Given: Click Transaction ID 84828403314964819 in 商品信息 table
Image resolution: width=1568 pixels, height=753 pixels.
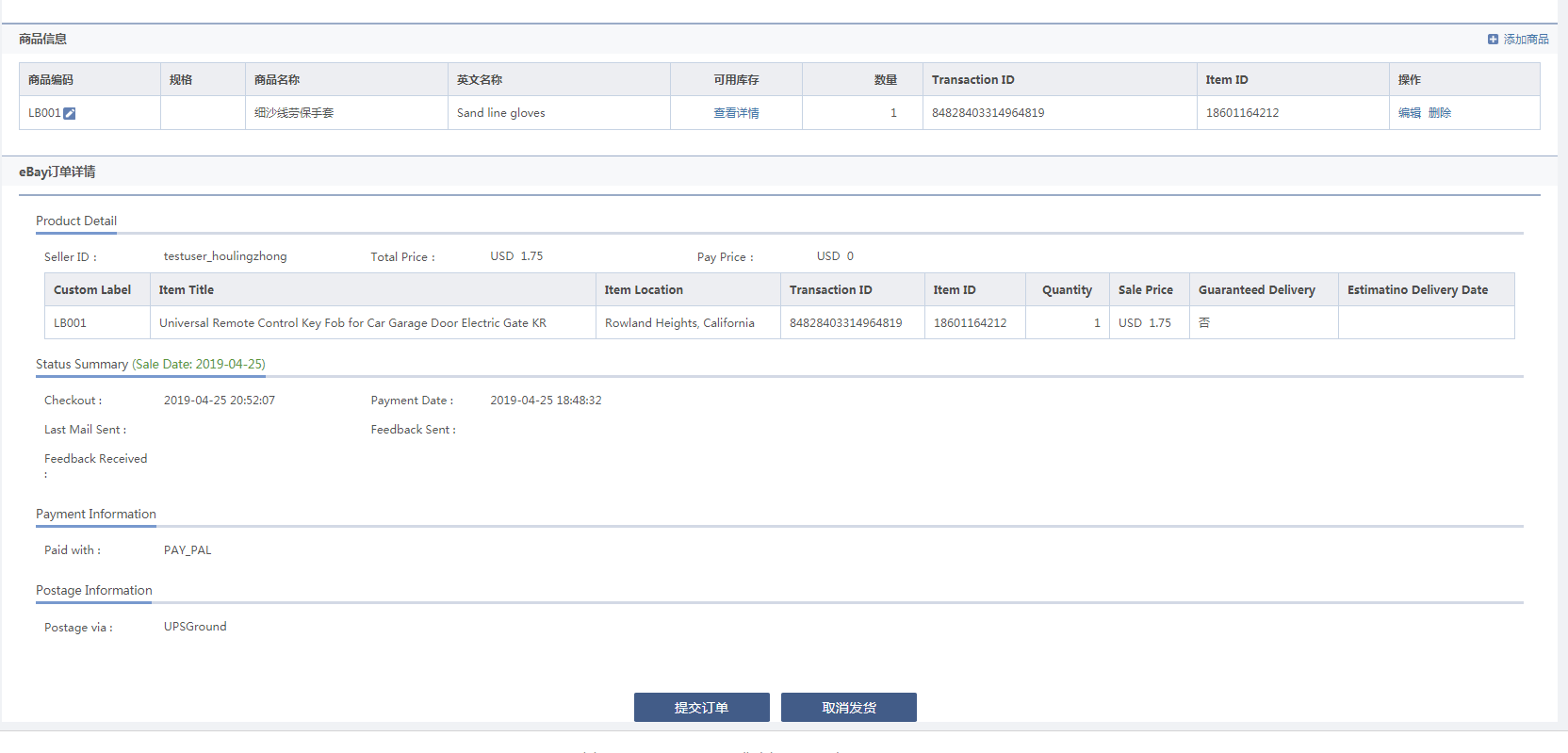Looking at the screenshot, I should (x=988, y=113).
